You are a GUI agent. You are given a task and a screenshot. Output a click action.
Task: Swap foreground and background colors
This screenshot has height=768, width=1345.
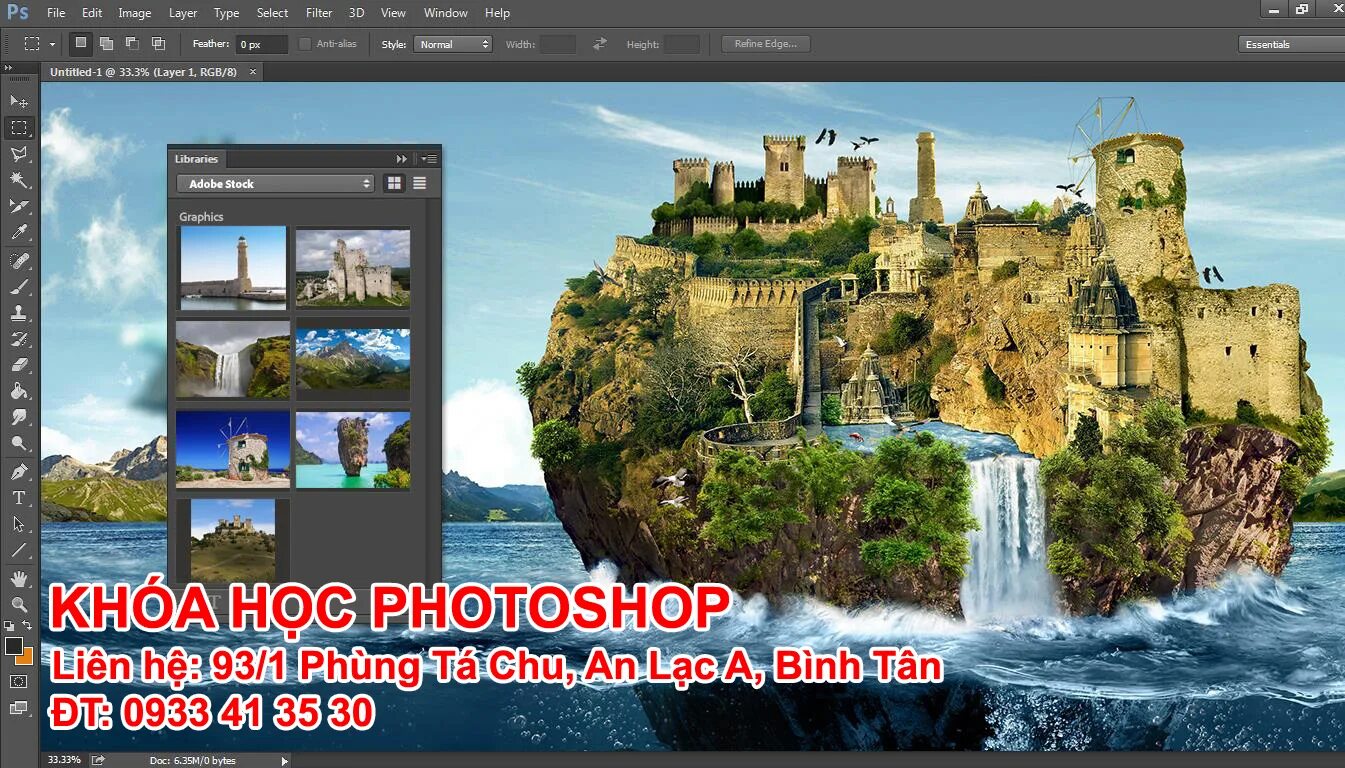pos(28,626)
